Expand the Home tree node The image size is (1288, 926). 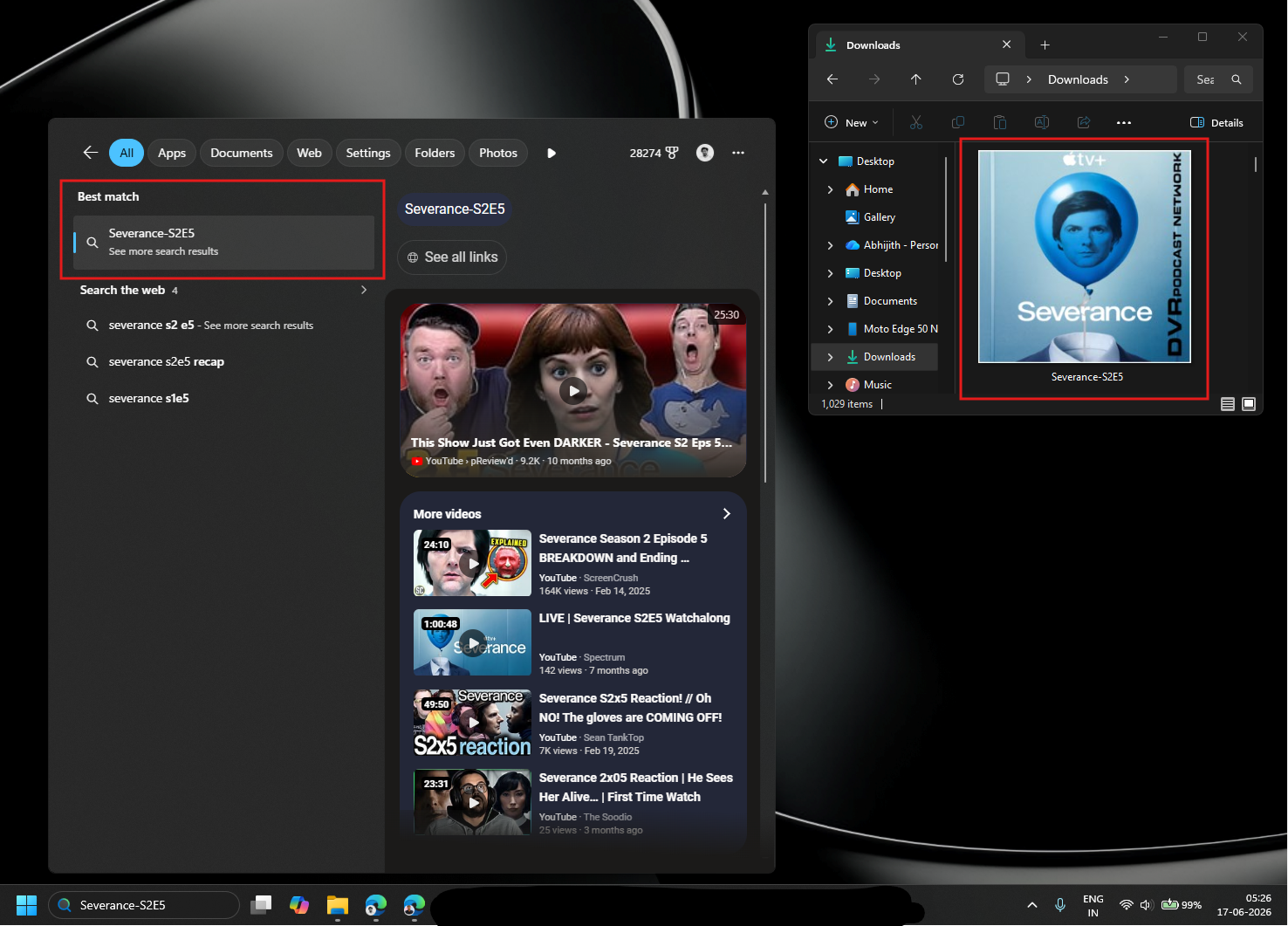click(830, 189)
